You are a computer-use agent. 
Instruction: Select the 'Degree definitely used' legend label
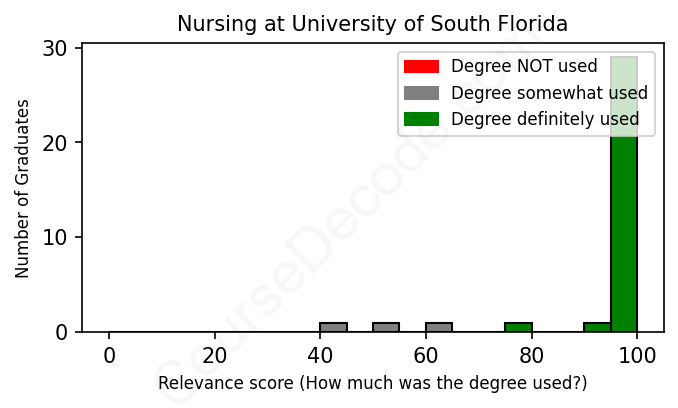[x=545, y=120]
